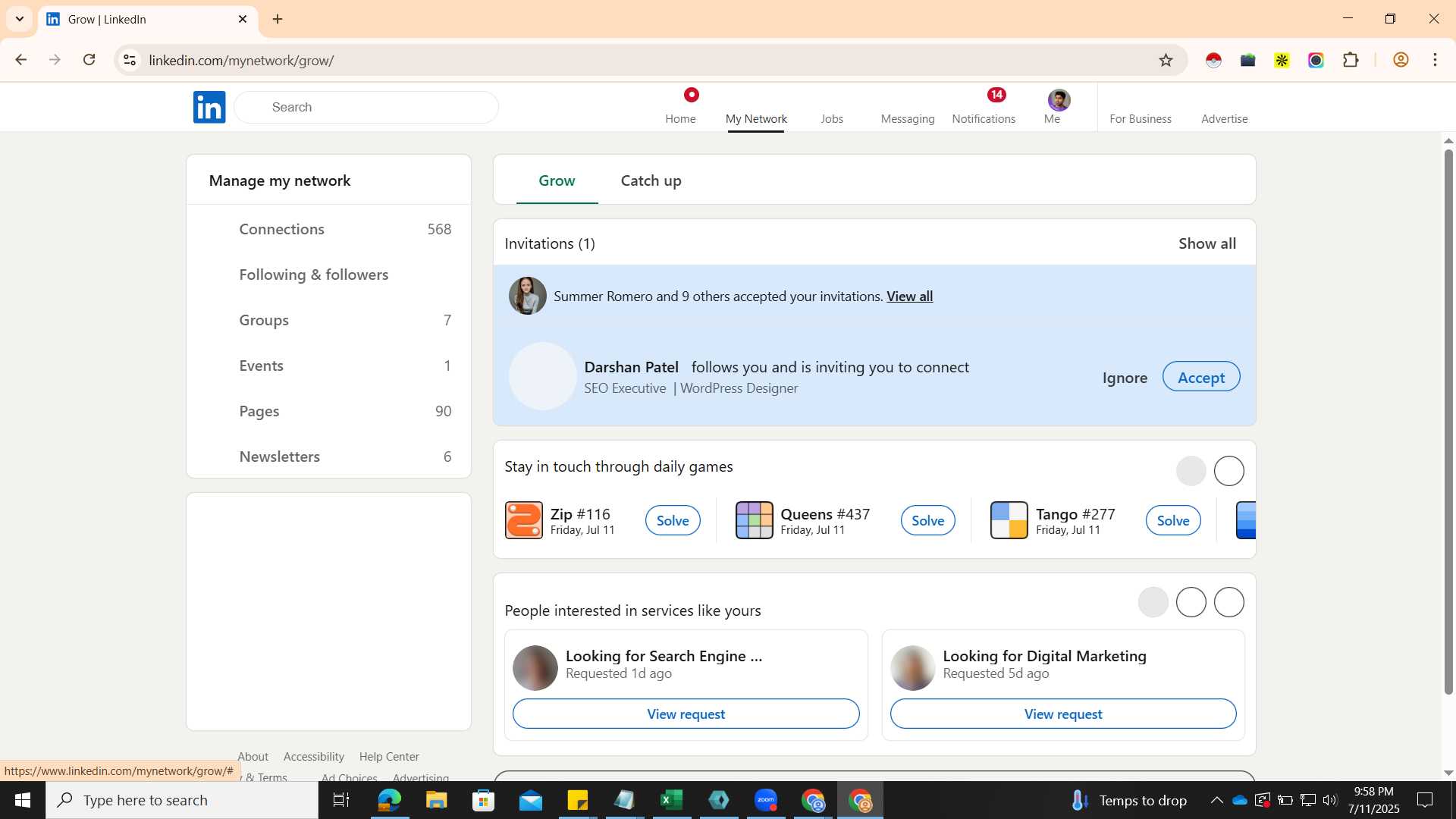Open the LinkedIn logo home link
Screen dimensions: 1456x819
point(209,107)
